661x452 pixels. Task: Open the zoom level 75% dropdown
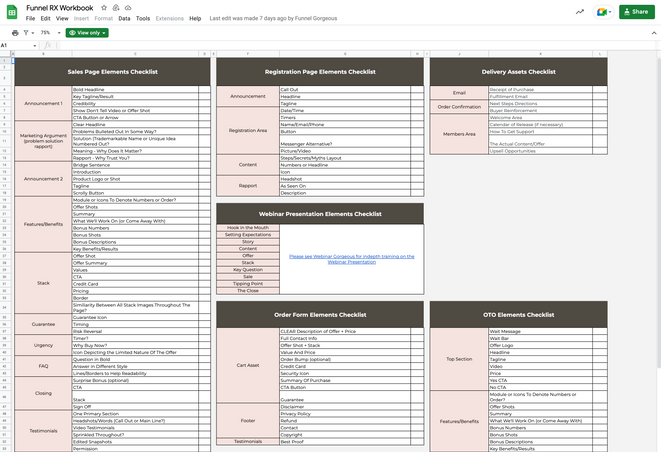[x=48, y=32]
